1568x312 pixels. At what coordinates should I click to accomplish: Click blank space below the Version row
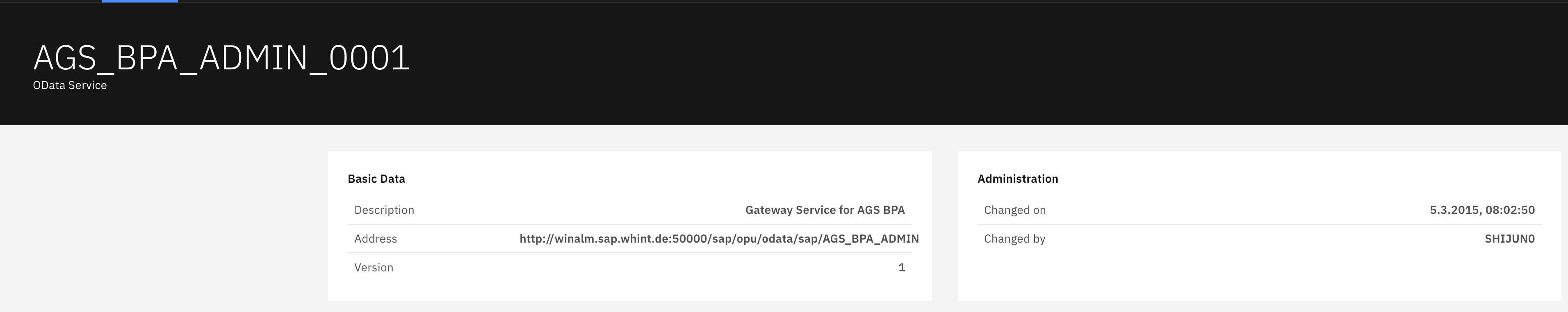[627, 289]
